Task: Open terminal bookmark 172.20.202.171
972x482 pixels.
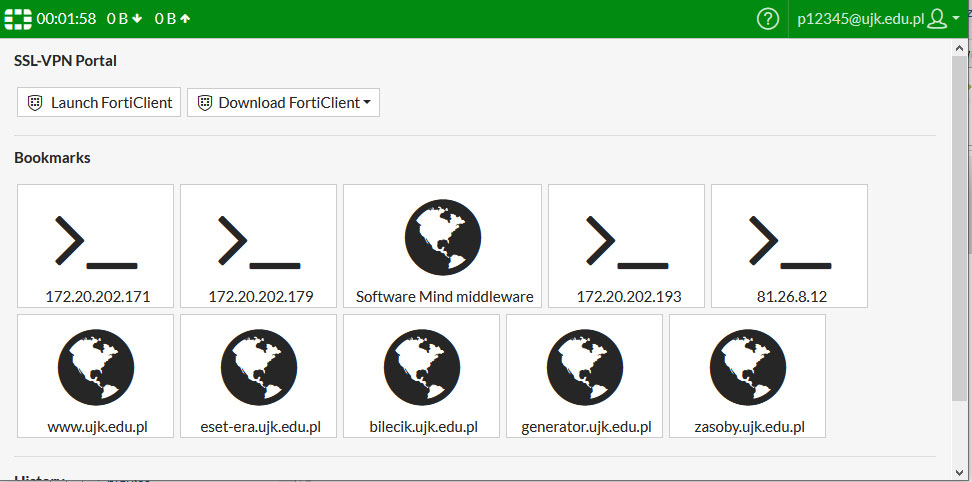Action: (x=96, y=246)
